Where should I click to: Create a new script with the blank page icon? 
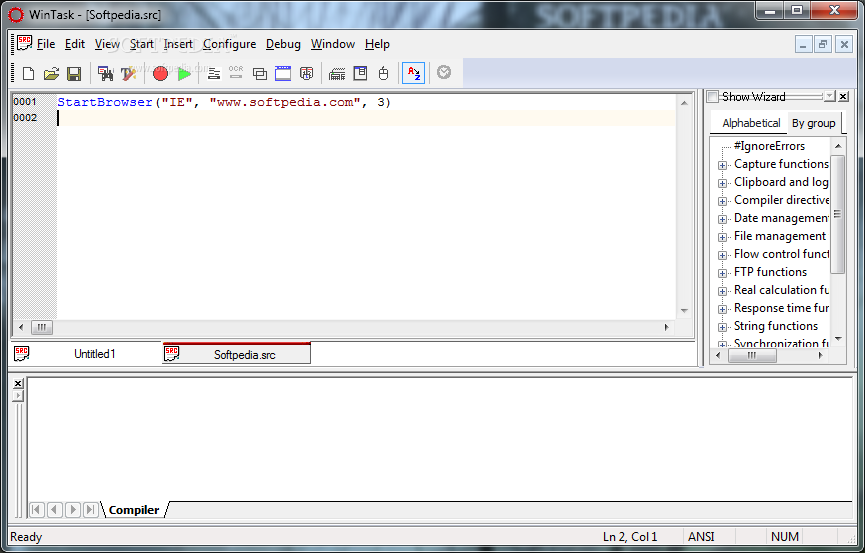coord(28,73)
